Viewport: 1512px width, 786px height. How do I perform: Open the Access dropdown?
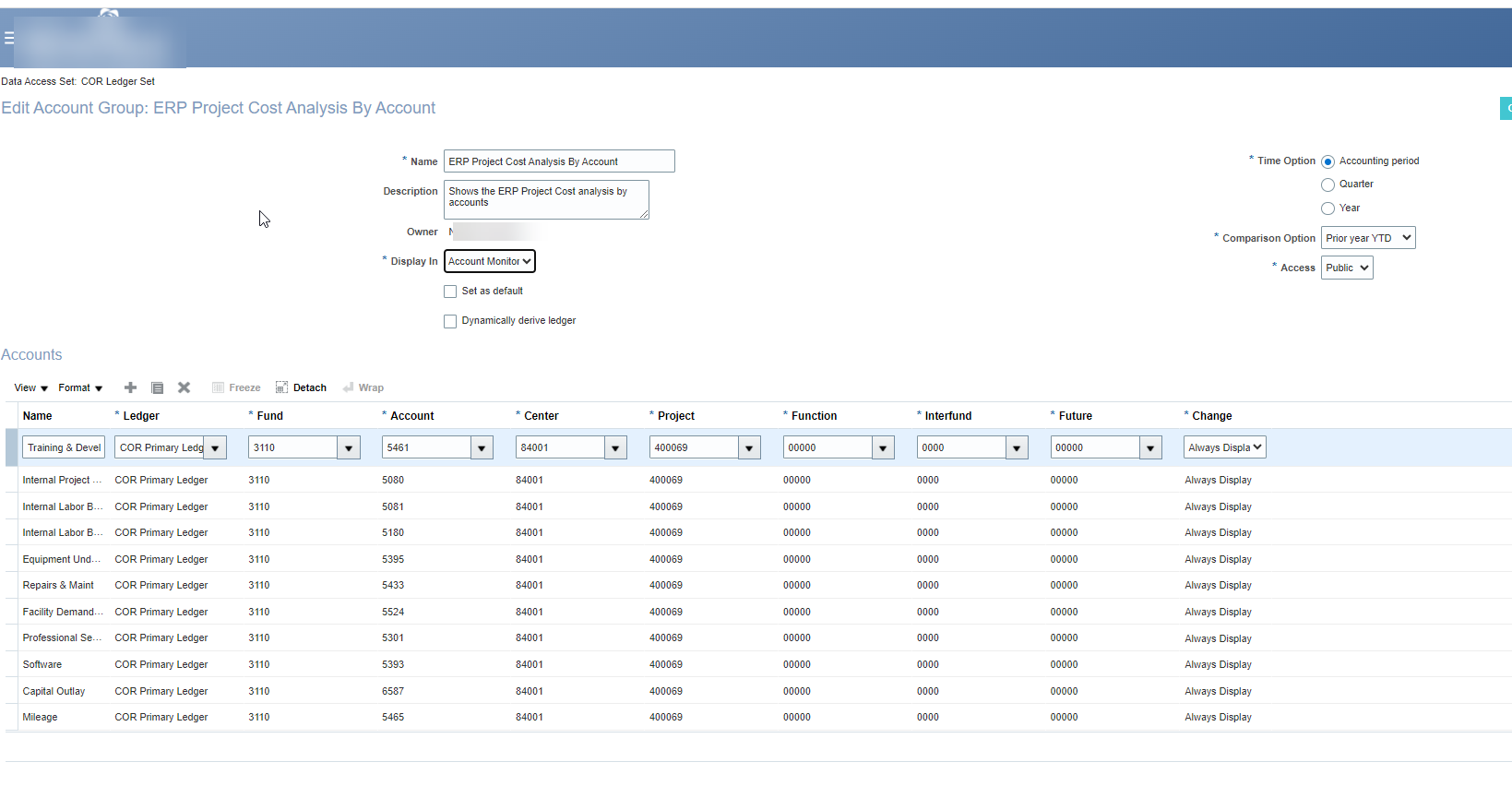coord(1347,268)
